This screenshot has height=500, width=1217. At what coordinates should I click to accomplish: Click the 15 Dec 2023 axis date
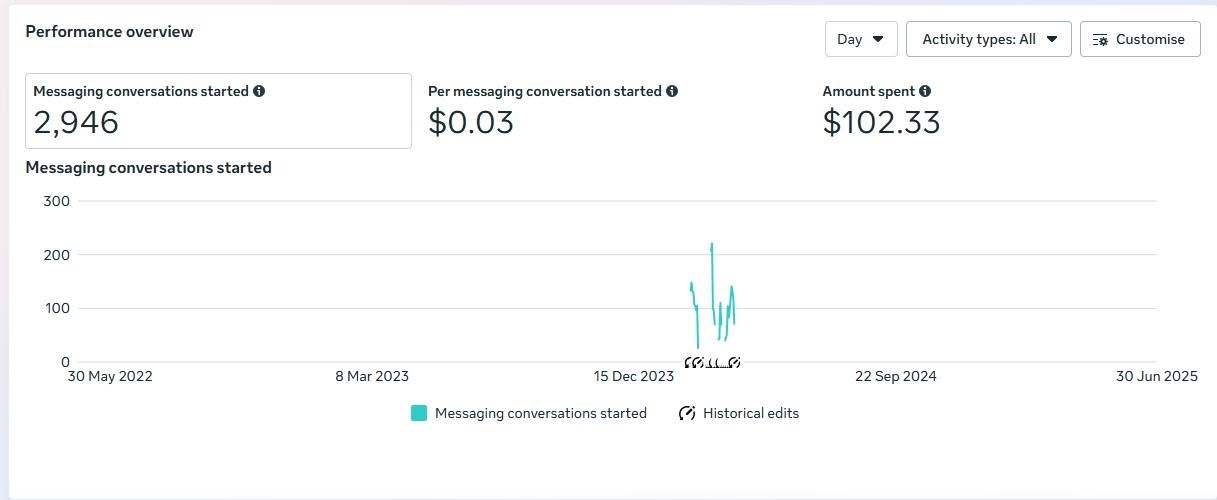click(634, 377)
